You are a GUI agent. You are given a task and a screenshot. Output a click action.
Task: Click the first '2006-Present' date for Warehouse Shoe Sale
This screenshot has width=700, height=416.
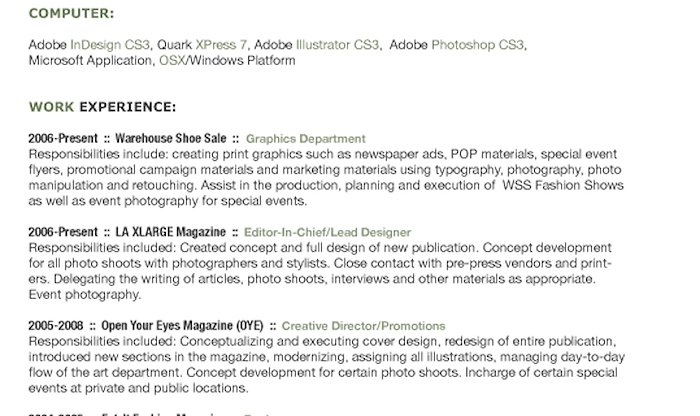click(63, 138)
